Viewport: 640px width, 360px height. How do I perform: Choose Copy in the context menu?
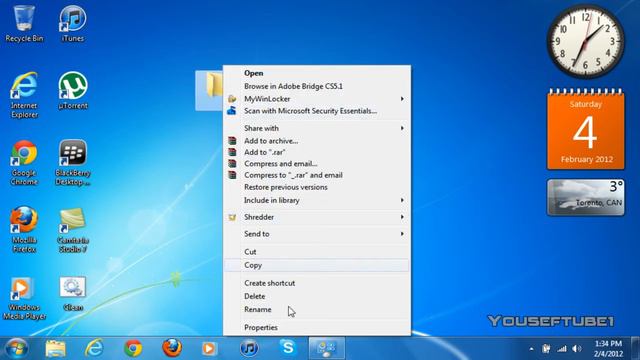317,265
